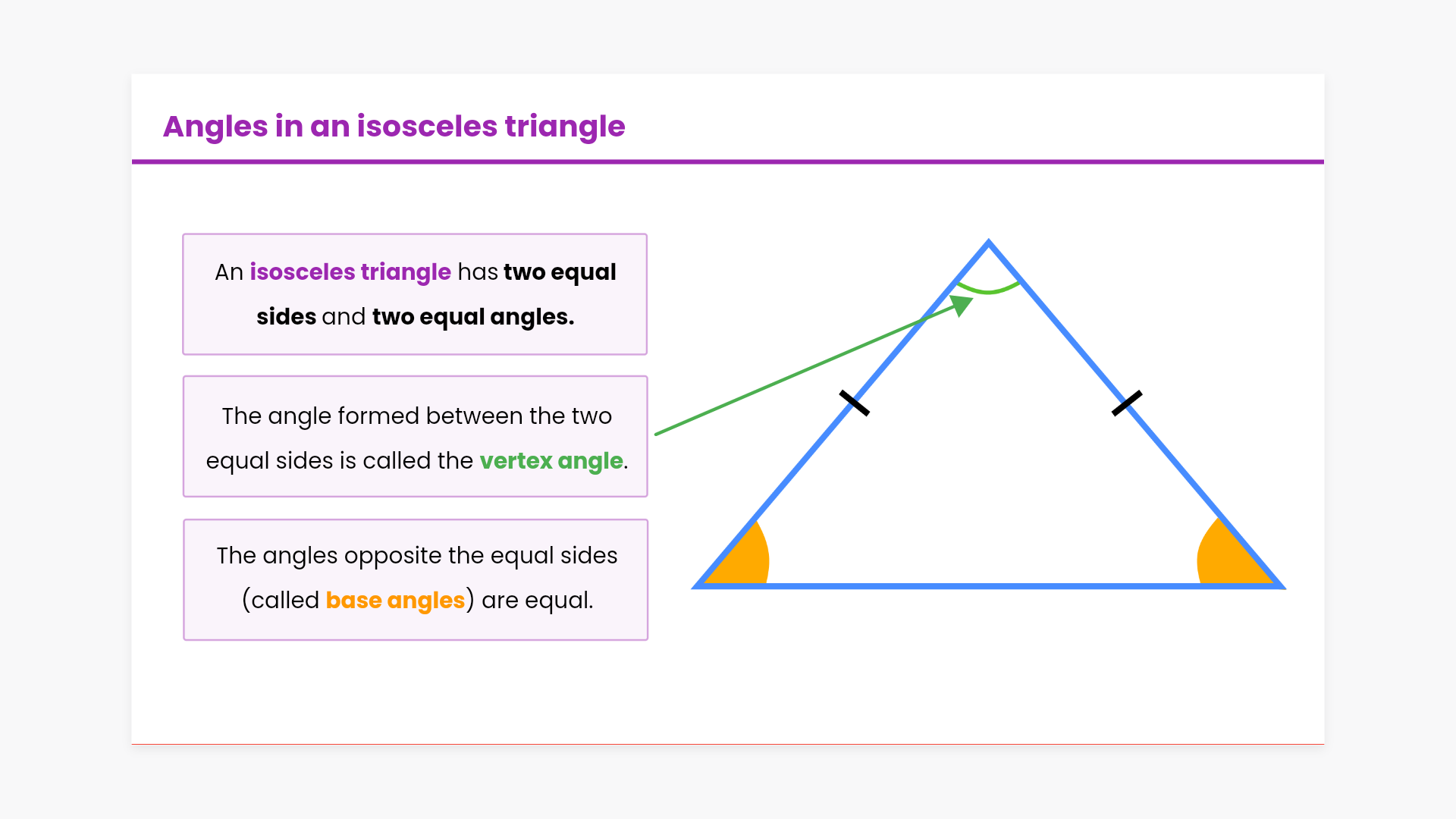This screenshot has width=1456, height=819.
Task: Click the top apex of the triangle
Action: [x=988, y=243]
